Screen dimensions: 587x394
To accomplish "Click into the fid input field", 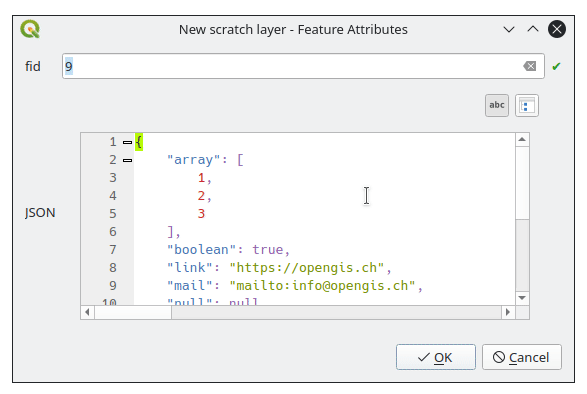I will (292, 66).
